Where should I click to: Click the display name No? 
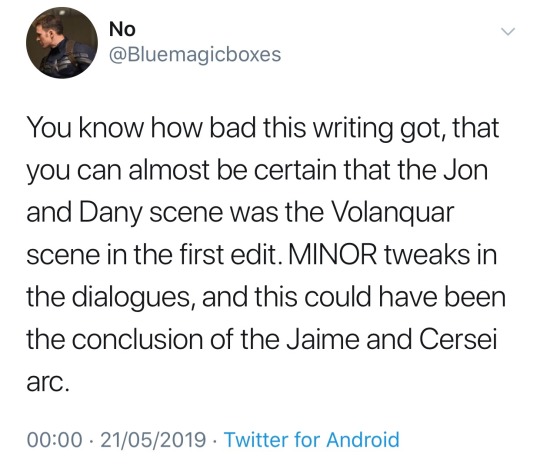point(122,29)
